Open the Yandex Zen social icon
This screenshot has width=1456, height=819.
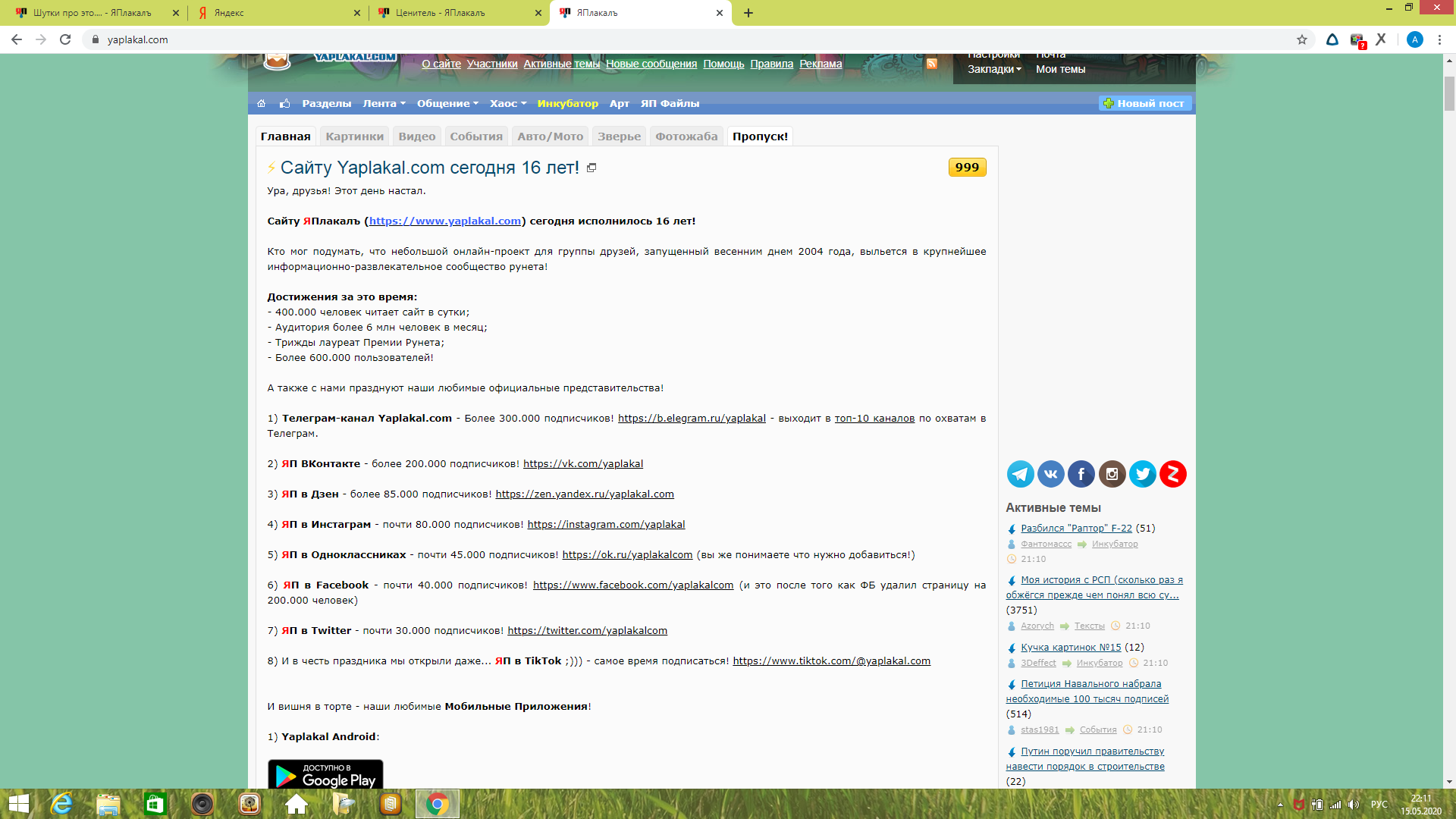tap(1173, 474)
